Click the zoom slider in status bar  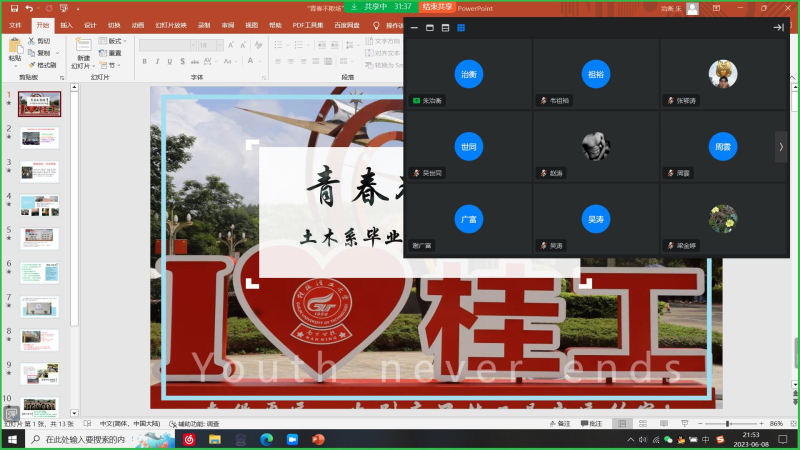(727, 424)
